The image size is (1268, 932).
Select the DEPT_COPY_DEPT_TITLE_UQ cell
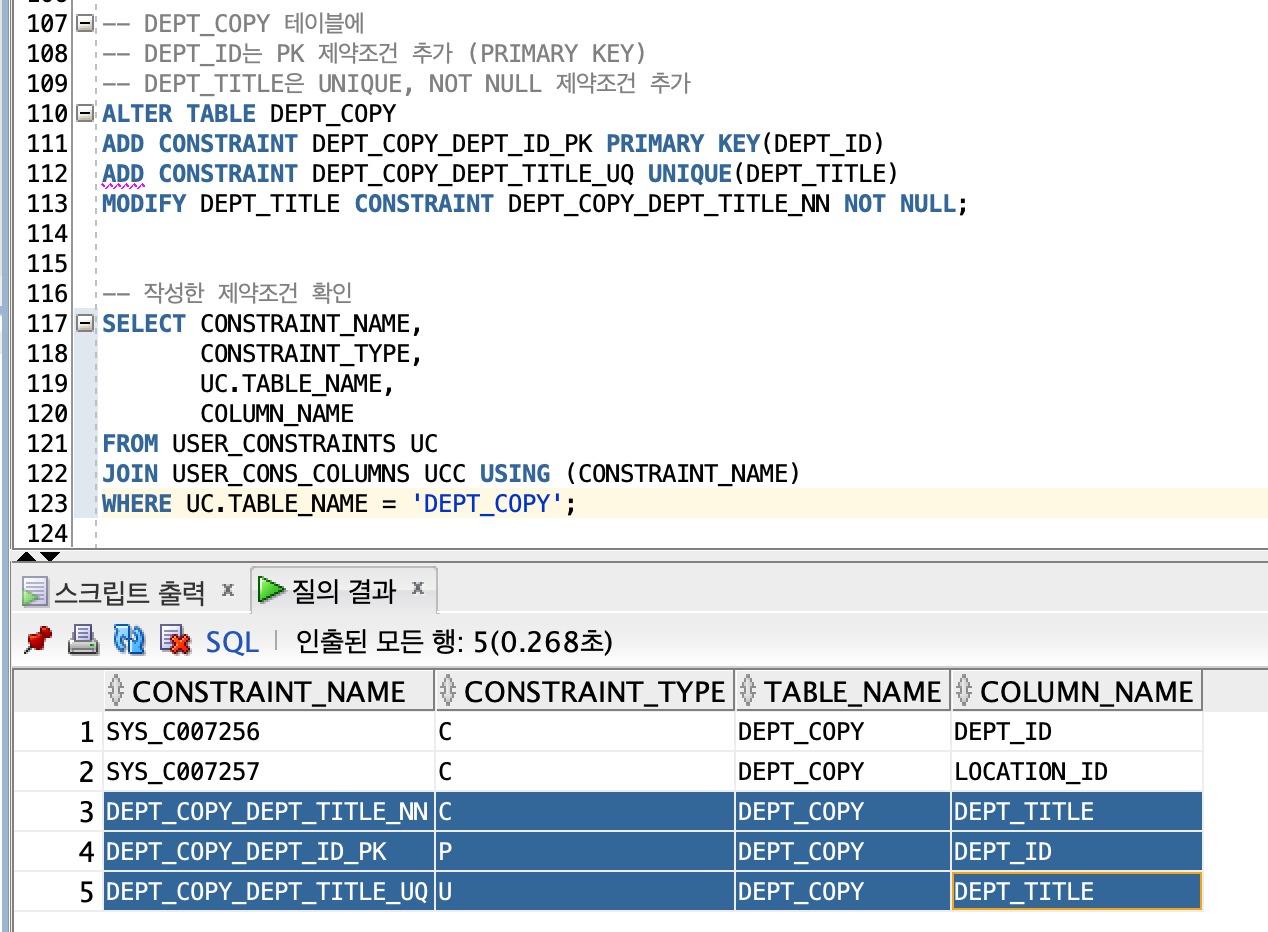[269, 892]
